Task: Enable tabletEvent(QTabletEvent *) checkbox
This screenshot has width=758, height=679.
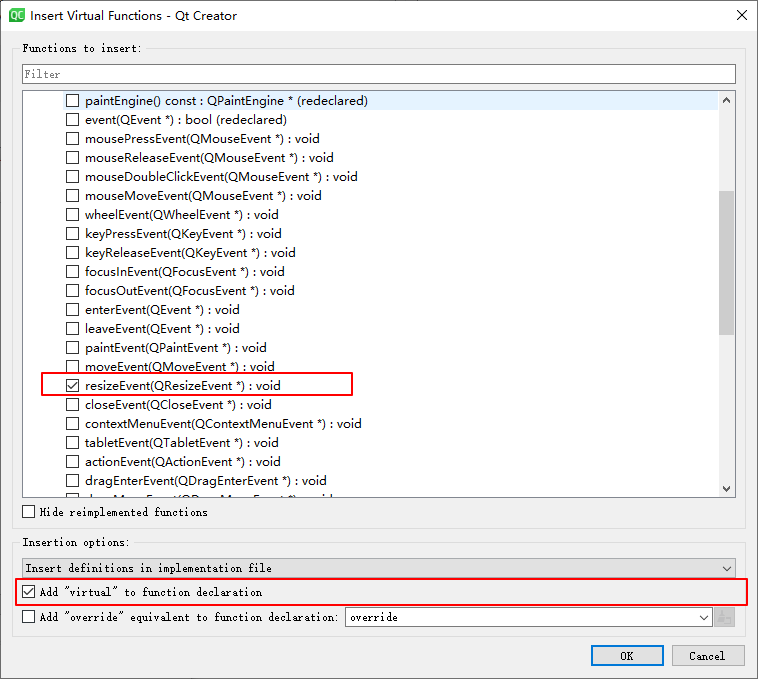Action: click(73, 443)
